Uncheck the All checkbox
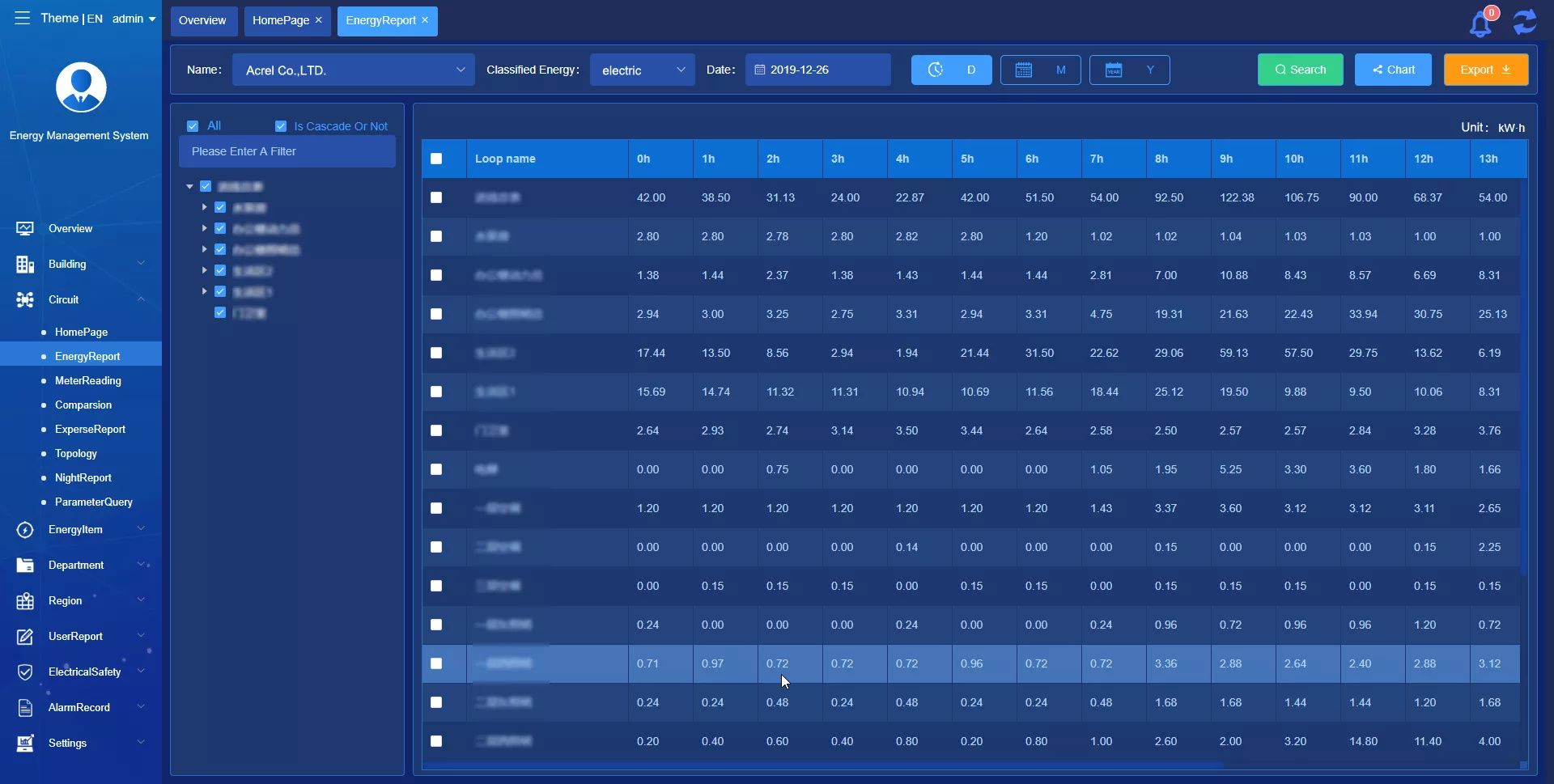The height and width of the screenshot is (784, 1554). (x=193, y=126)
